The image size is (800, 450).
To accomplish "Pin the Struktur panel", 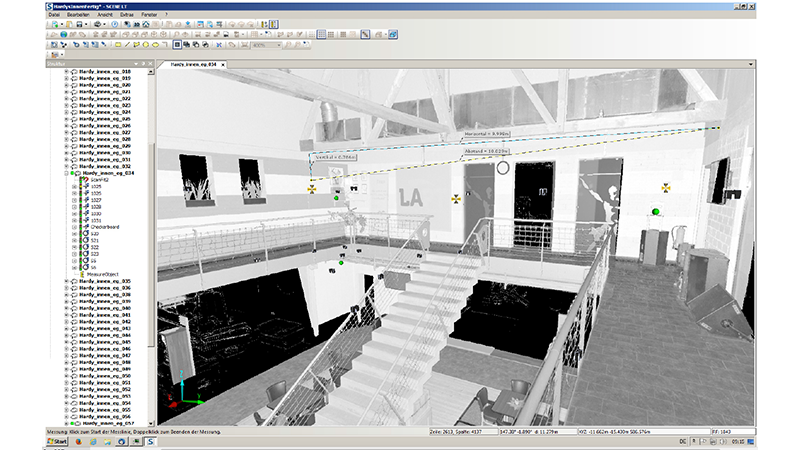I will coord(143,64).
